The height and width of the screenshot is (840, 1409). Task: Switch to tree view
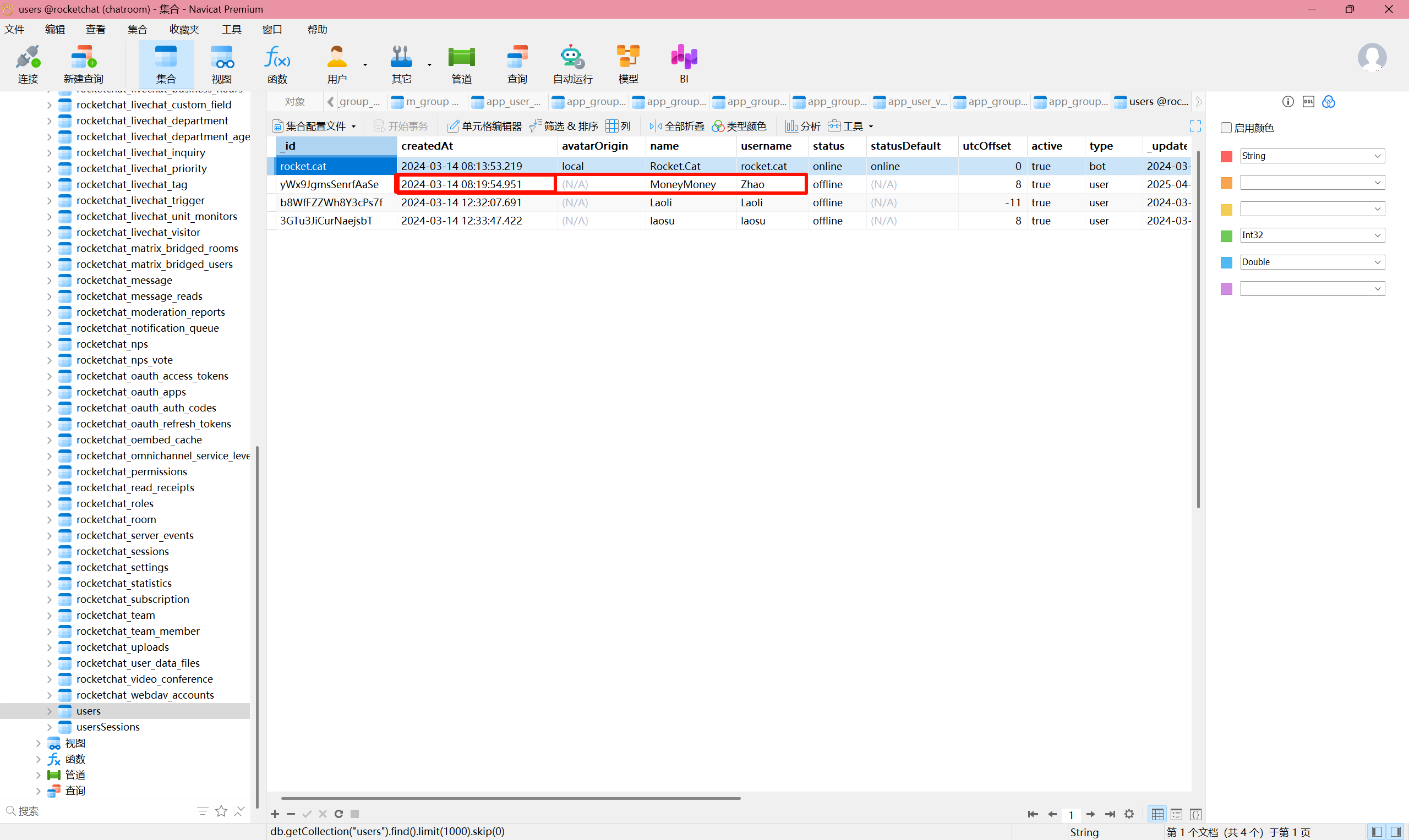1176,814
